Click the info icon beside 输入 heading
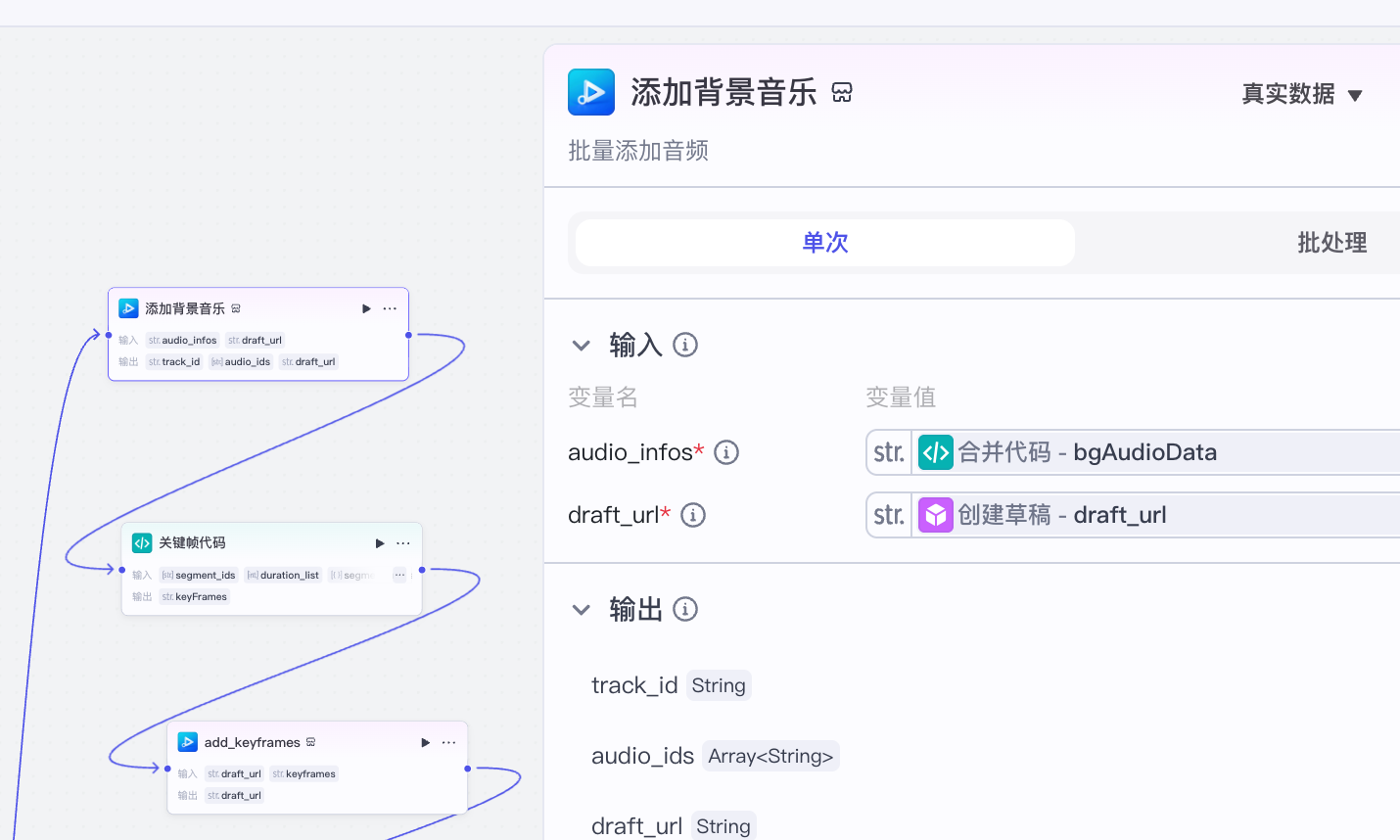The height and width of the screenshot is (840, 1400). point(685,345)
